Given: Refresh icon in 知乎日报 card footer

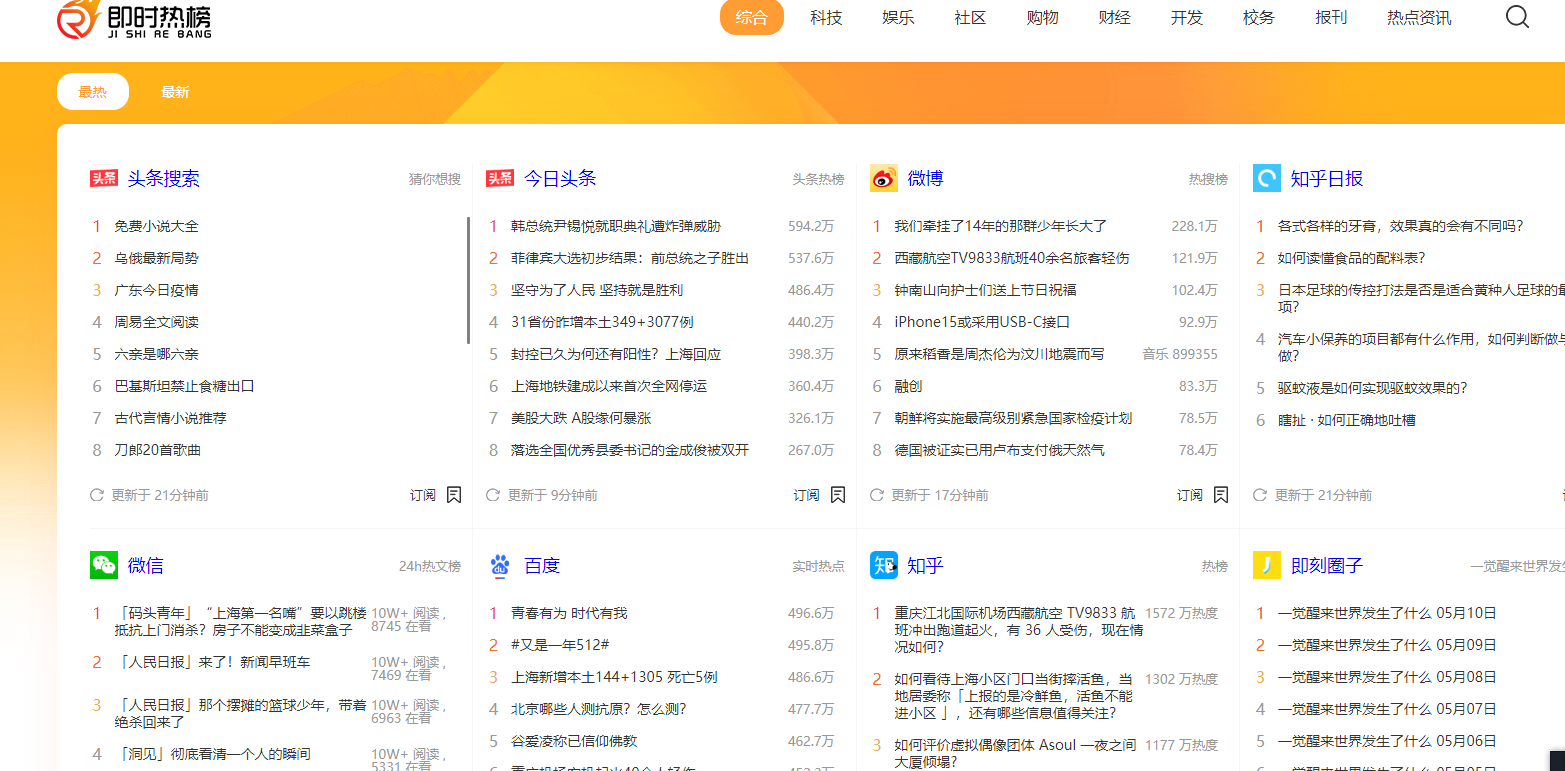Looking at the screenshot, I should click(1260, 495).
